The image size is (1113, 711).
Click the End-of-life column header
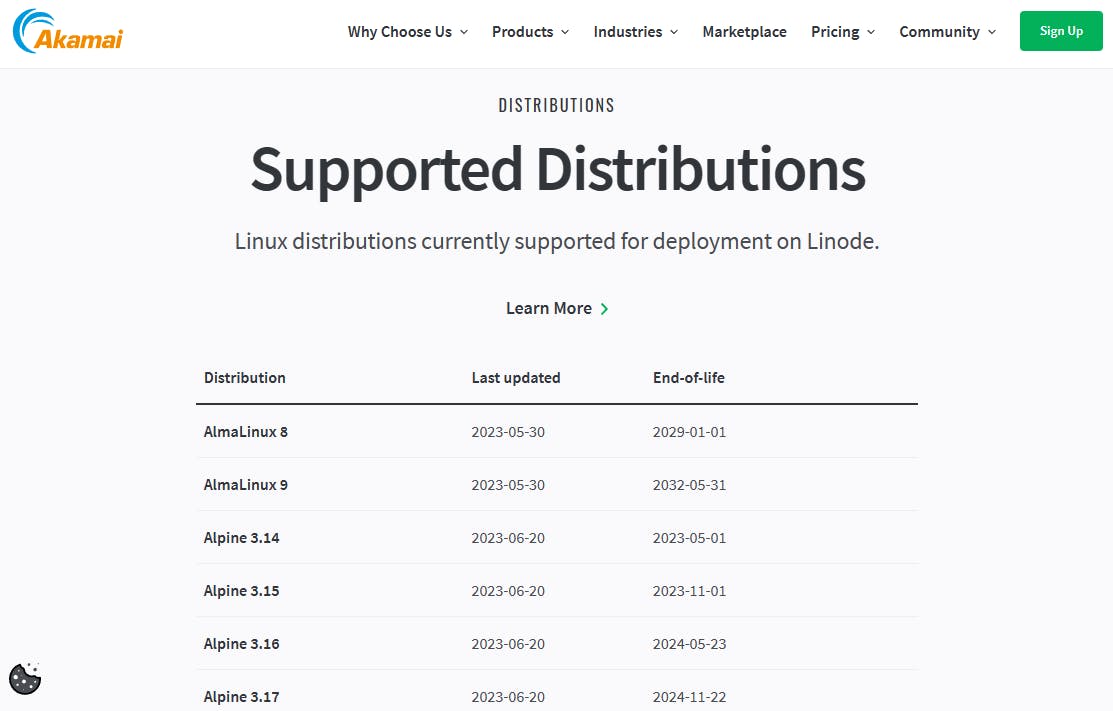click(689, 378)
